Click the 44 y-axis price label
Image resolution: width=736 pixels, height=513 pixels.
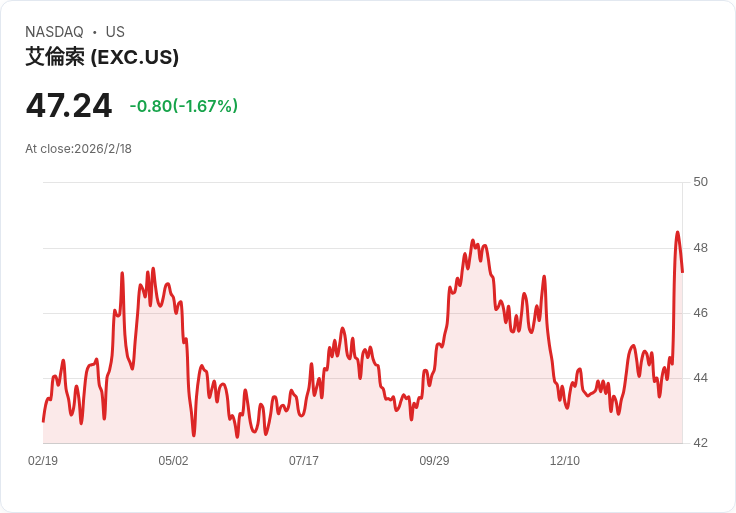700,378
